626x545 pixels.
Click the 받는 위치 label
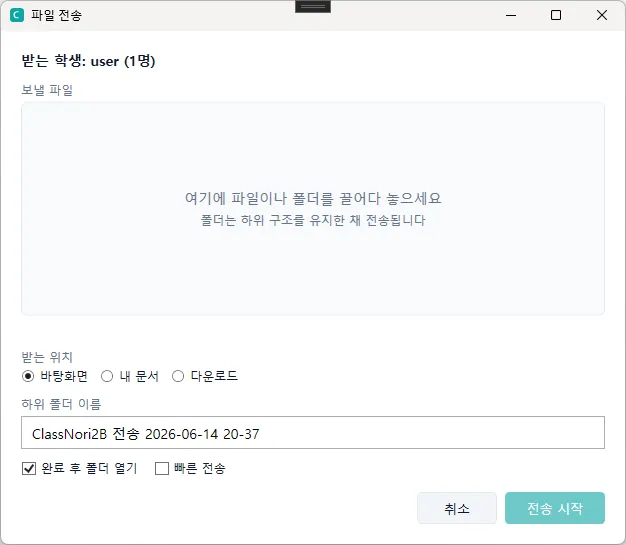(x=47, y=357)
